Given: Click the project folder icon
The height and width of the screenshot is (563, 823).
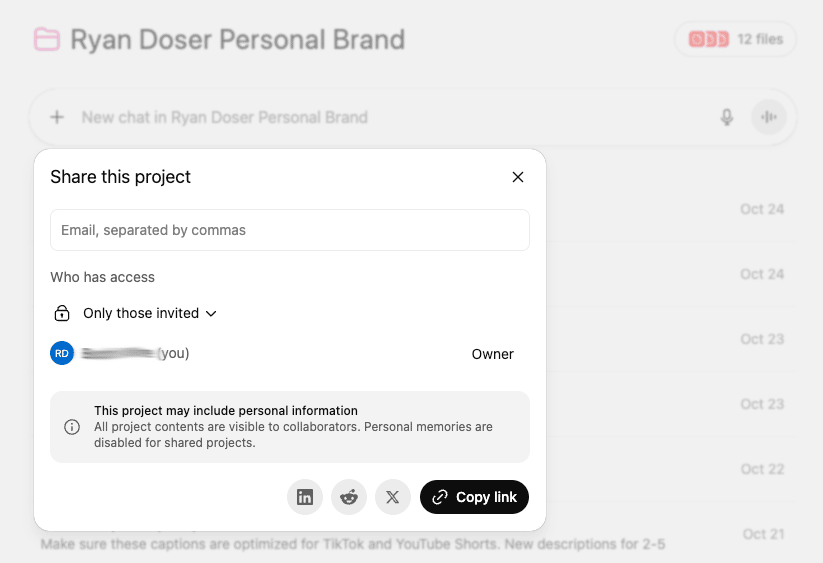Looking at the screenshot, I should pos(46,40).
